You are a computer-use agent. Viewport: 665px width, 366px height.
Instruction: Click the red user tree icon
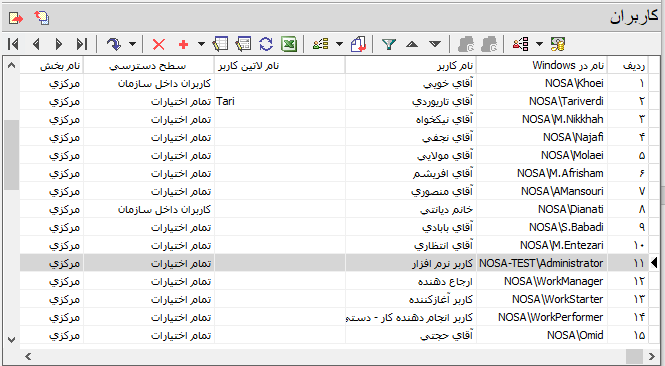pos(520,44)
